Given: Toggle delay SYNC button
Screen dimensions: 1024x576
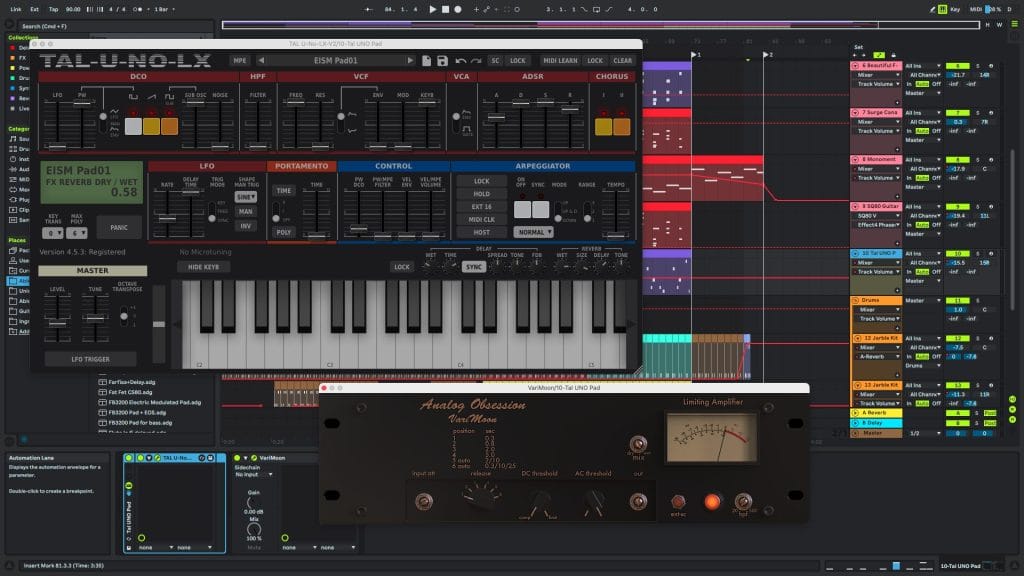Looking at the screenshot, I should coord(474,267).
